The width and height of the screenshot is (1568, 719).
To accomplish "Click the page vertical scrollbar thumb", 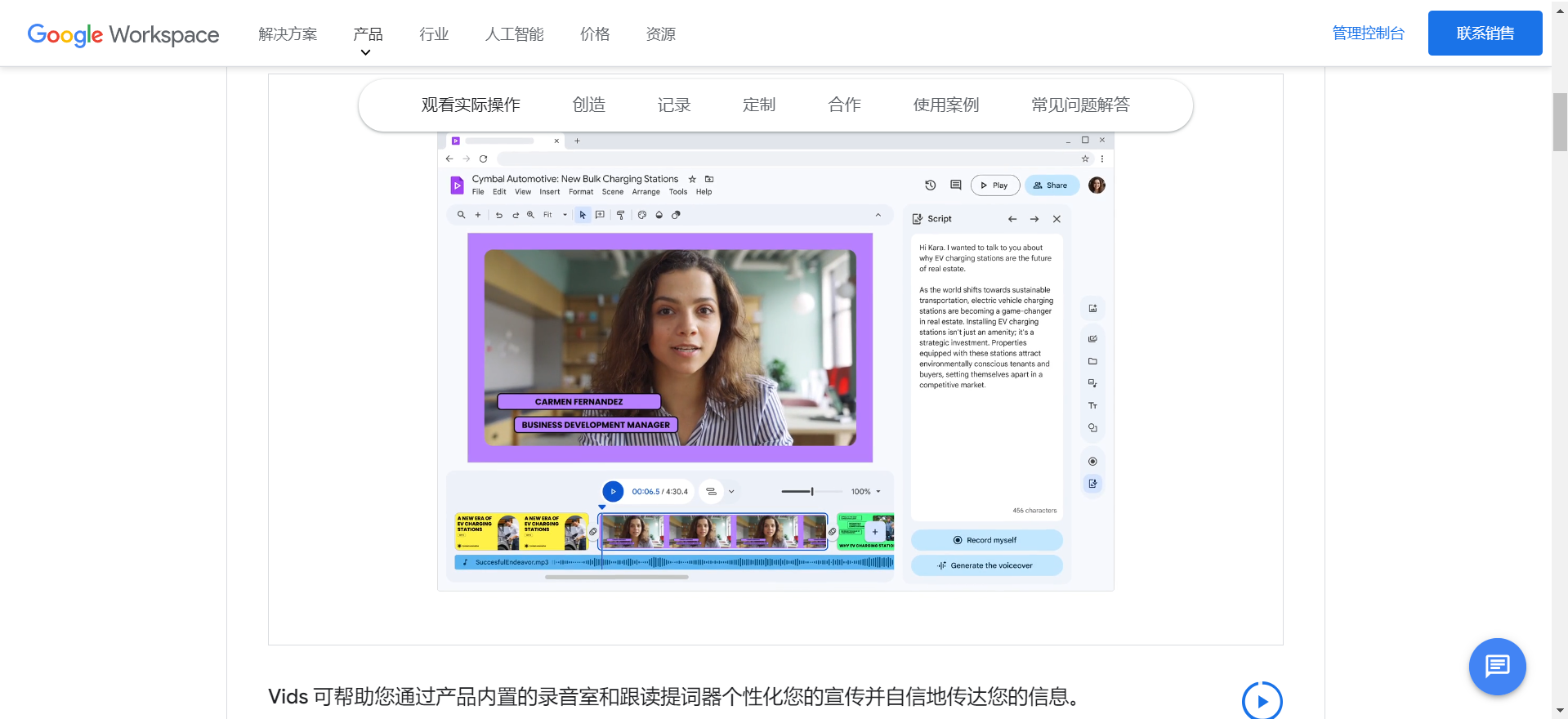I will point(1560,123).
